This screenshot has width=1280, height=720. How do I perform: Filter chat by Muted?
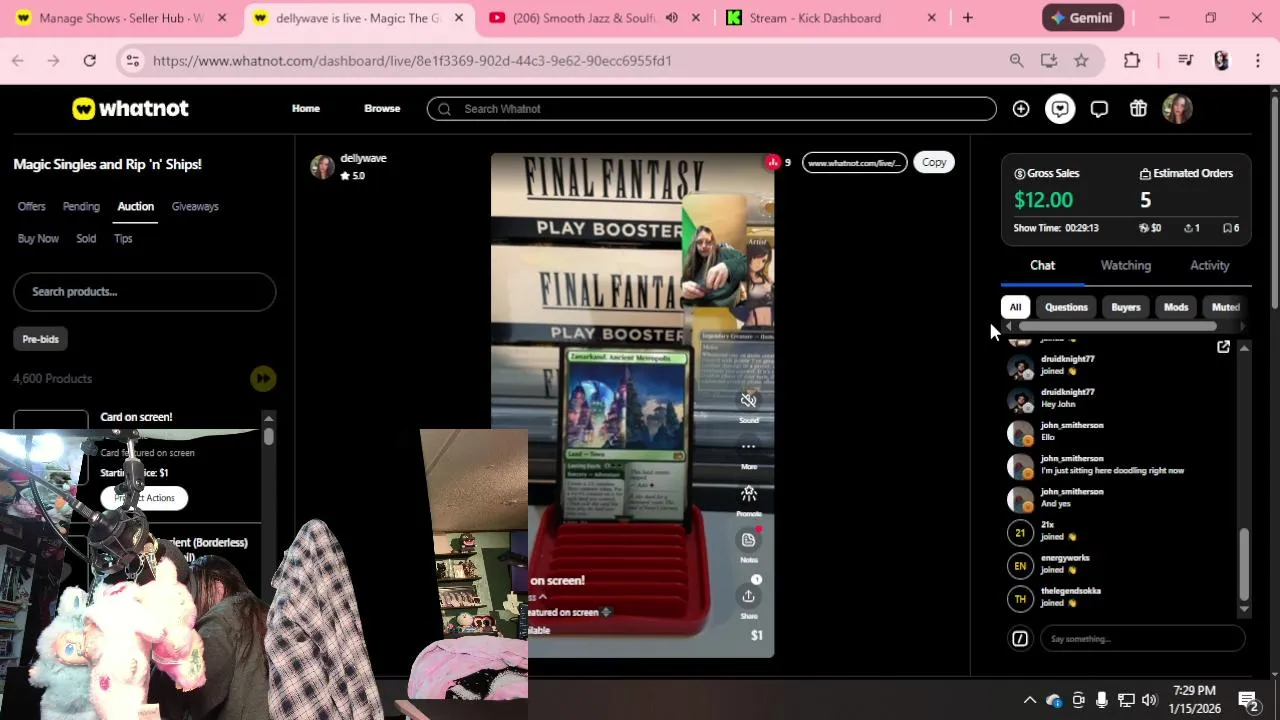tap(1225, 307)
